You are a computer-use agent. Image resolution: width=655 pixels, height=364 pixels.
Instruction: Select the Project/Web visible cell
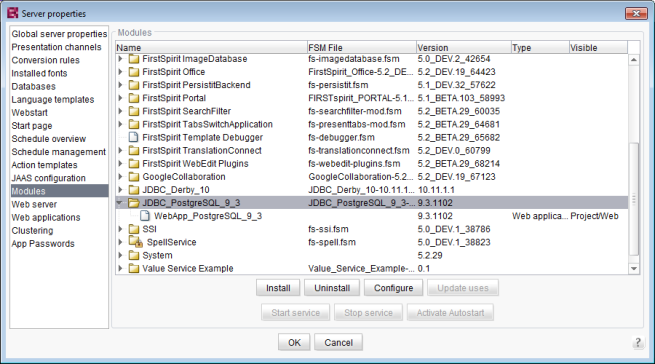pos(594,216)
